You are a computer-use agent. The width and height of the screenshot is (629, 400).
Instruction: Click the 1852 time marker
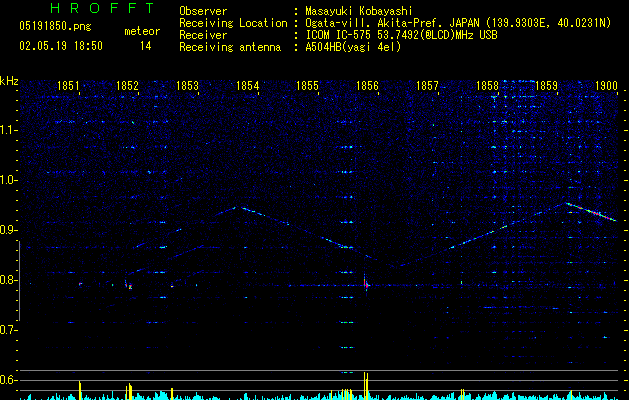tap(127, 85)
